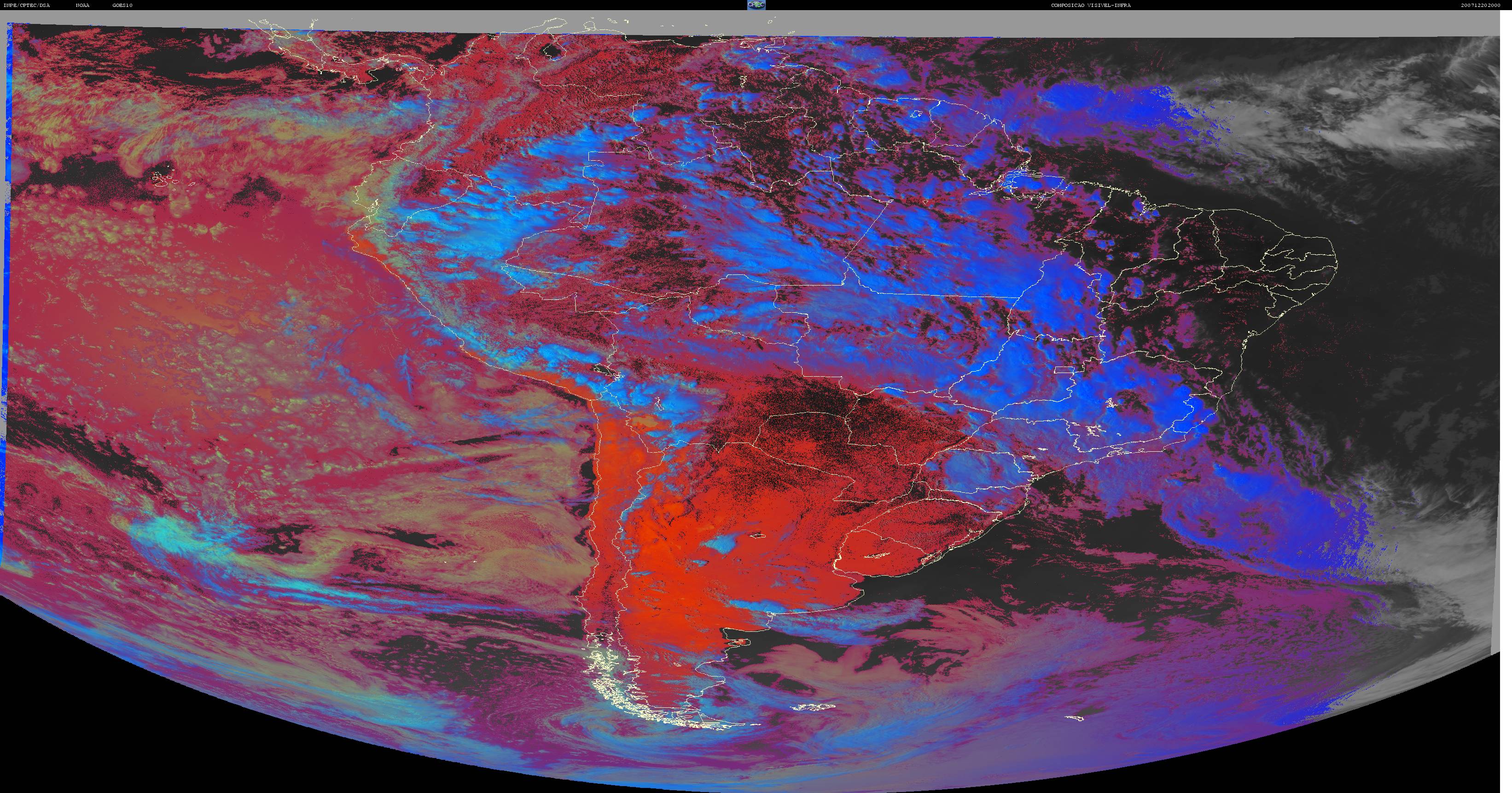Select the INPE/CPTEC/DSA header label
This screenshot has height=793, width=1512.
pos(26,5)
